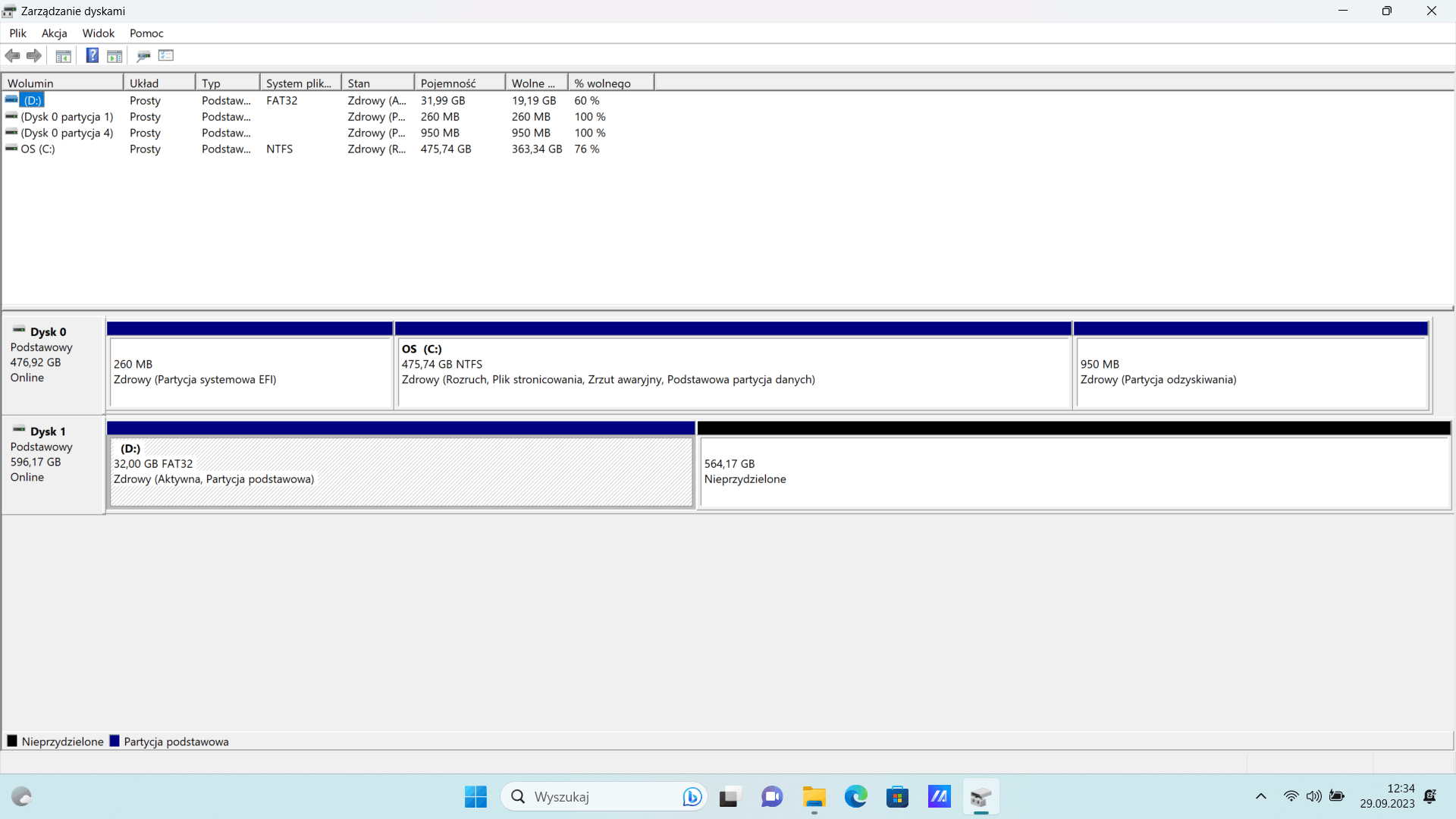Click the blue Help question mark icon
Viewport: 1456px width, 819px height.
[92, 55]
